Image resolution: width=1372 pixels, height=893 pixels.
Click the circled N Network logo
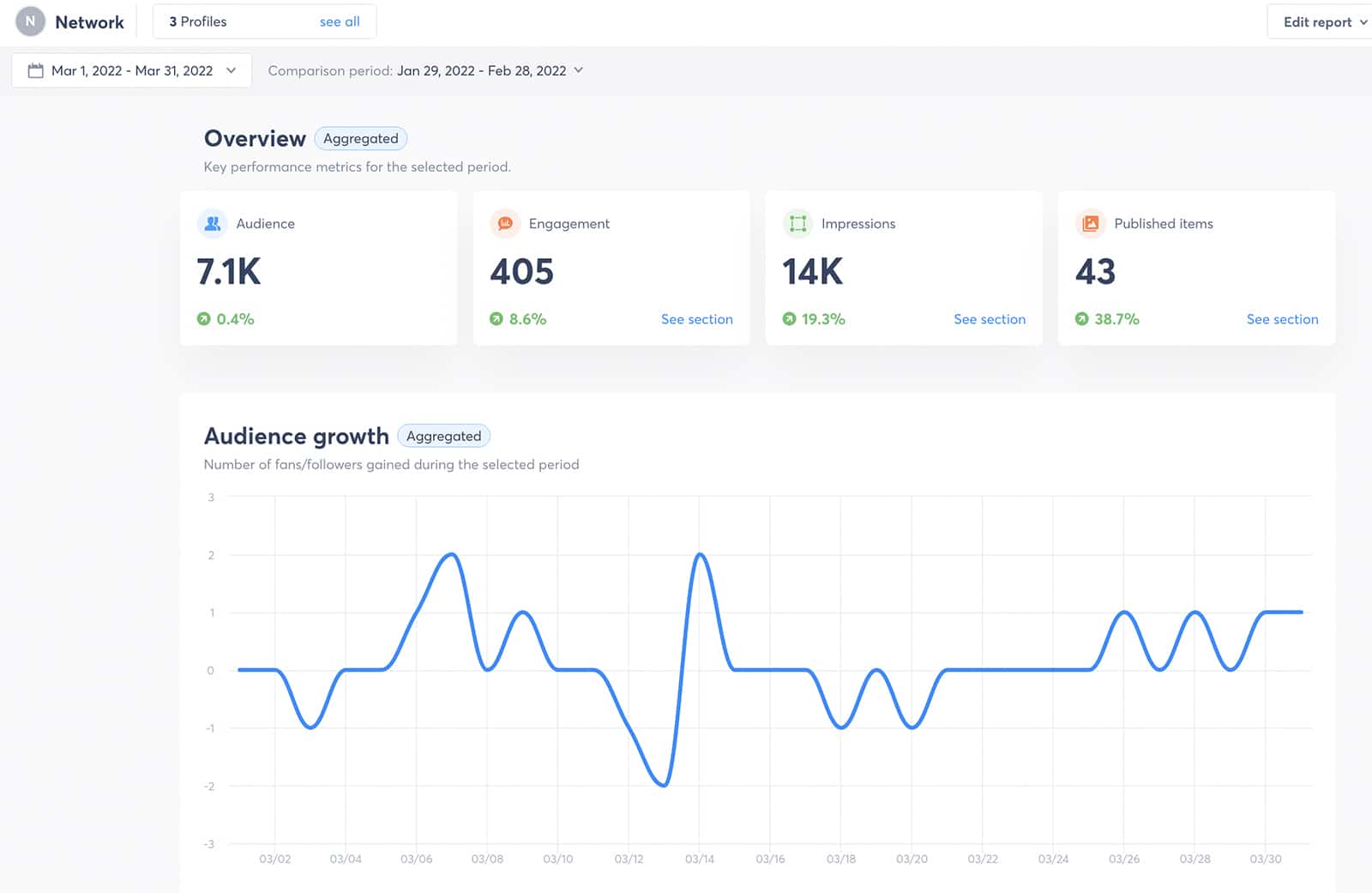[30, 21]
